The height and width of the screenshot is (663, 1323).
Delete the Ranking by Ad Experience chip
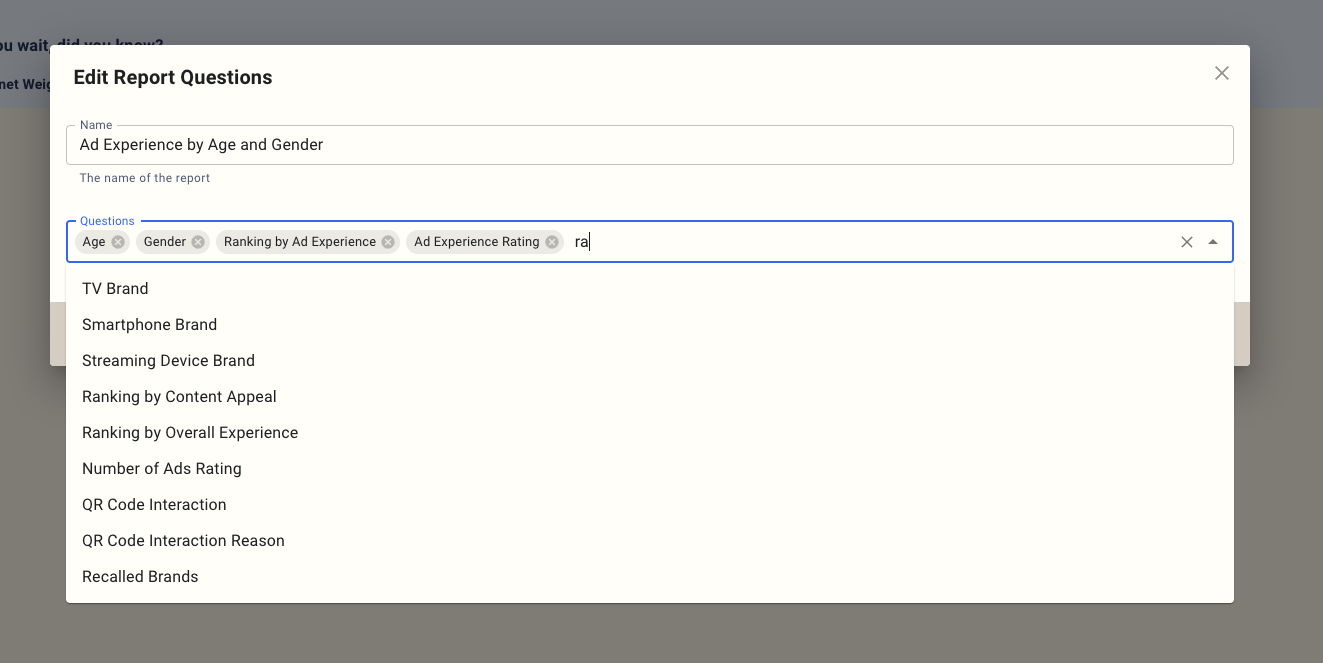click(388, 242)
